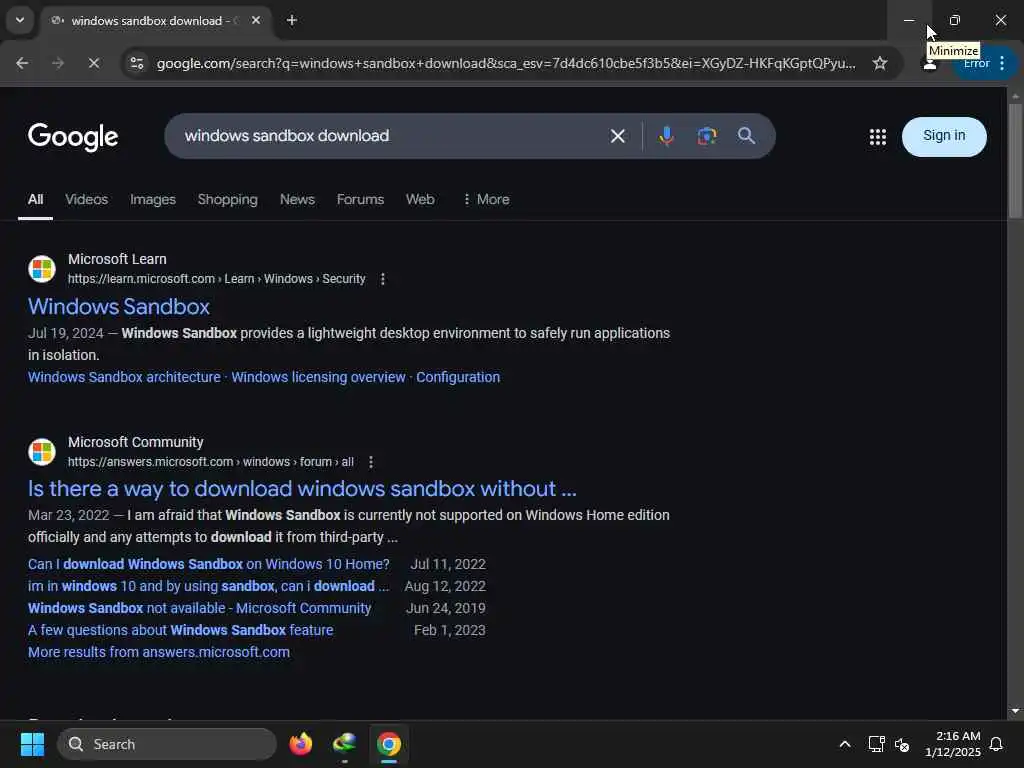
Task: Click the learn.microsoft.com breadcrumb URL
Action: tap(216, 279)
